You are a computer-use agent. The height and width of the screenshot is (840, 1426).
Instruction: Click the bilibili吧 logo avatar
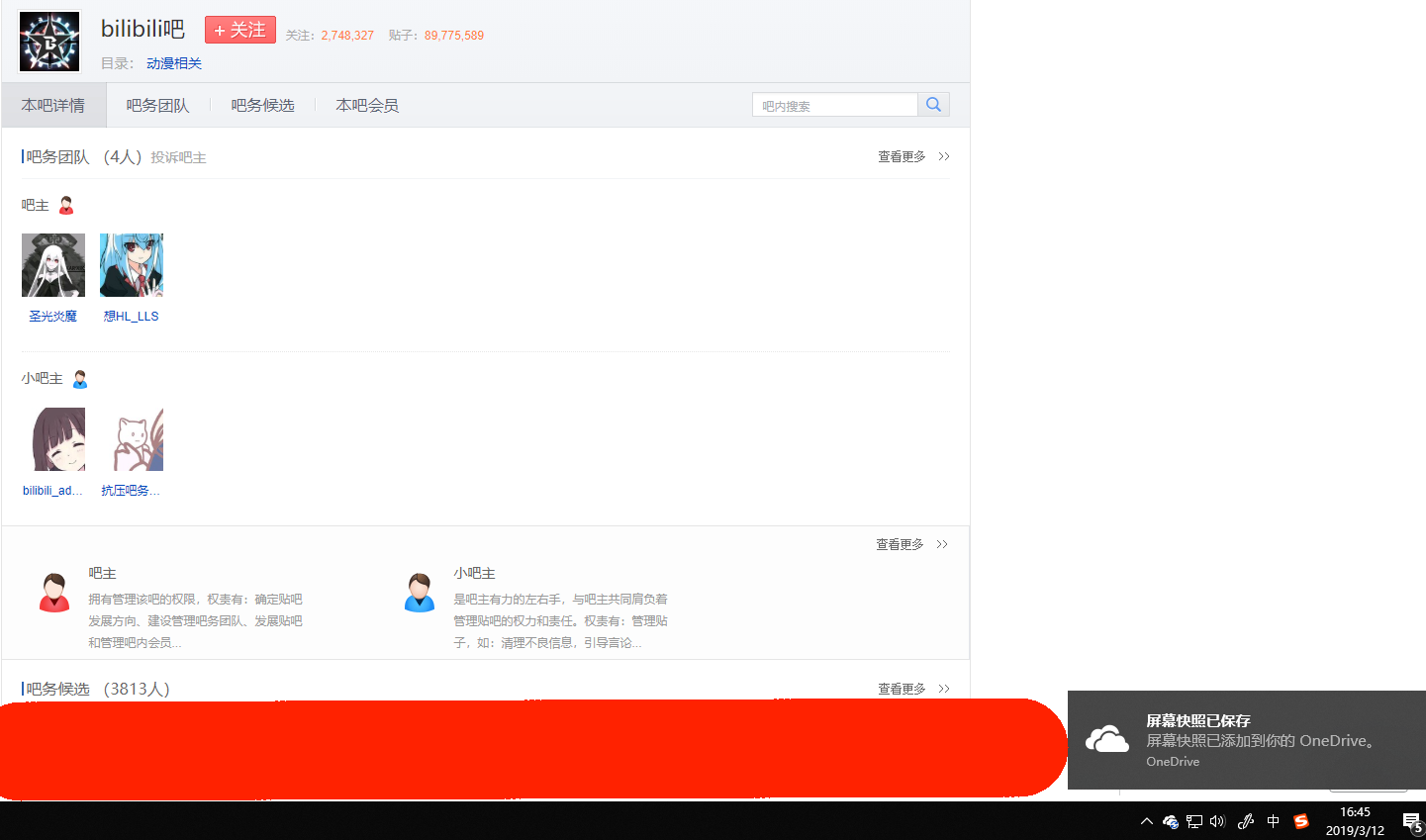tap(49, 42)
